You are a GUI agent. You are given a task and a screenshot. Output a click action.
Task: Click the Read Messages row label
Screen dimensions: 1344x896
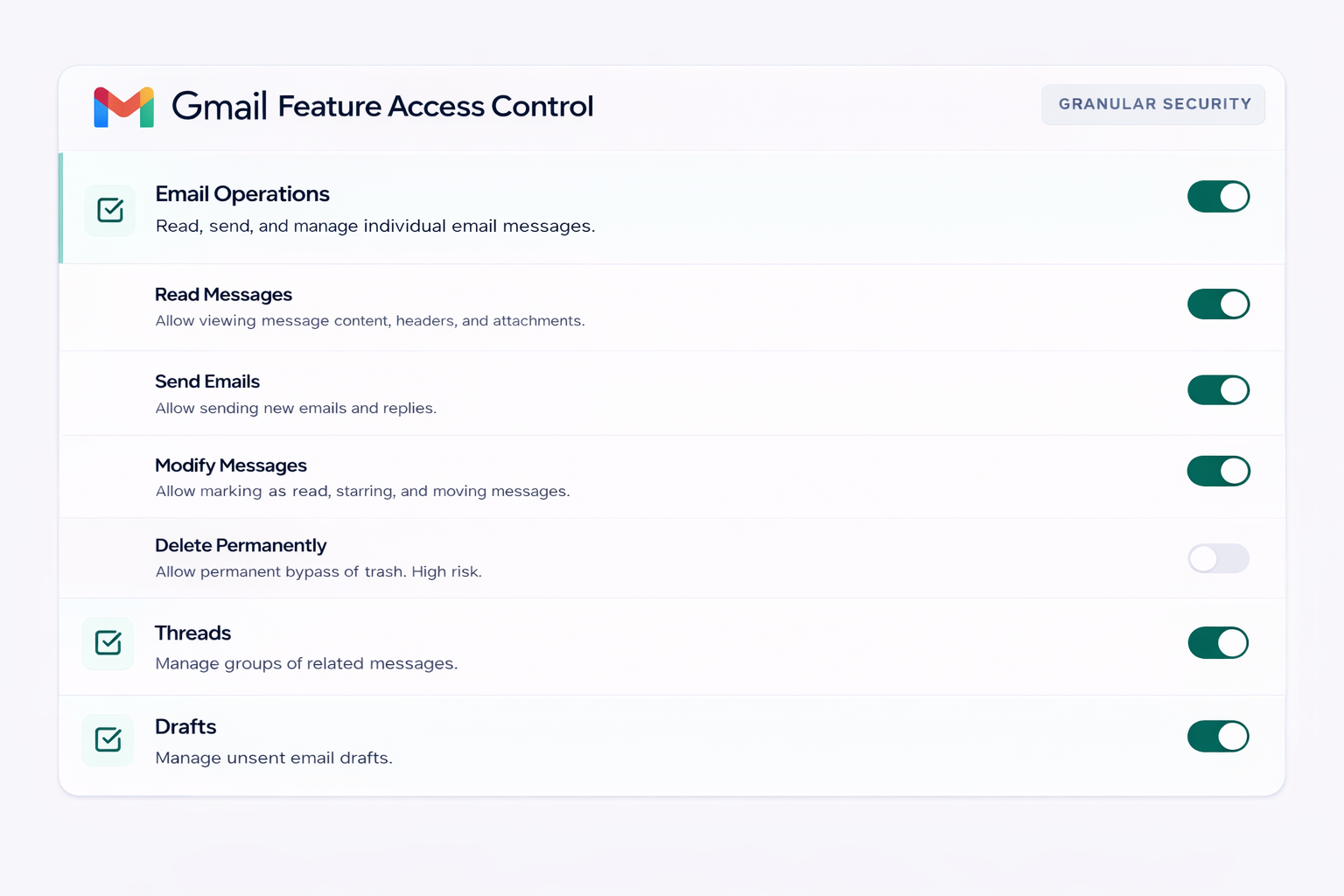223,295
